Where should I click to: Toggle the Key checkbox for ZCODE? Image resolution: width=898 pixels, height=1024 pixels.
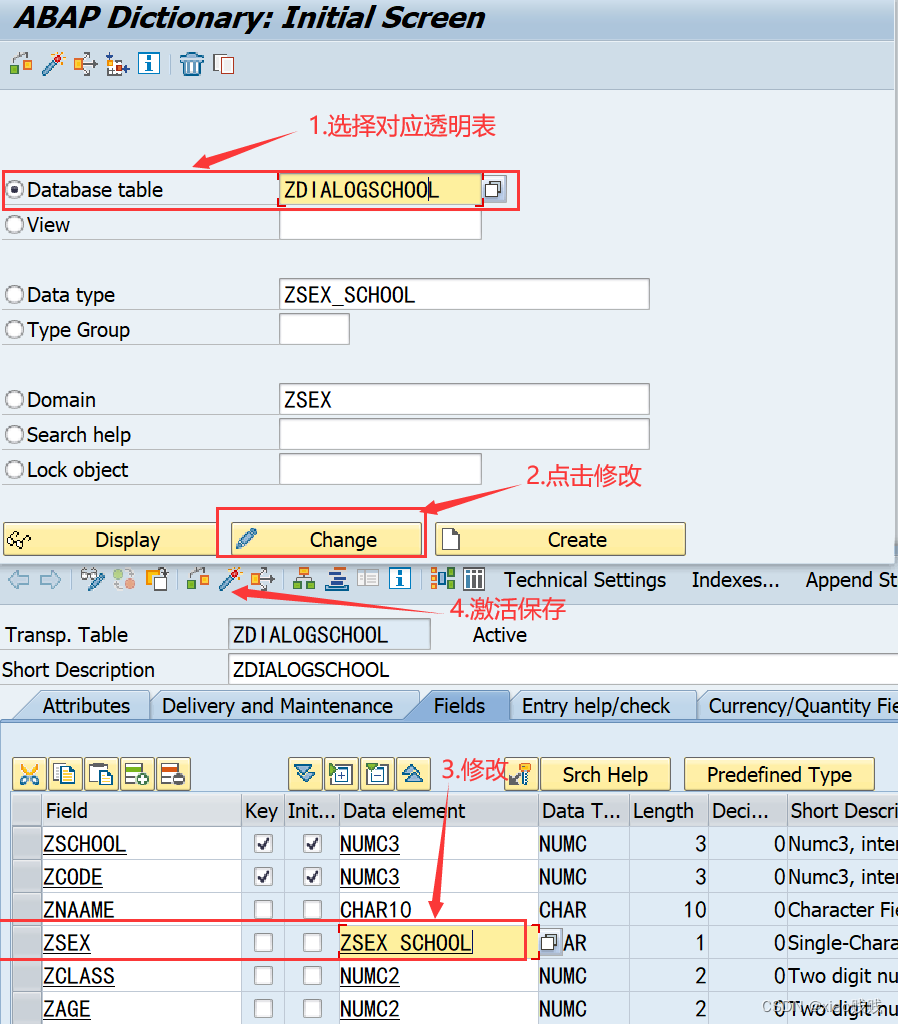coord(263,876)
